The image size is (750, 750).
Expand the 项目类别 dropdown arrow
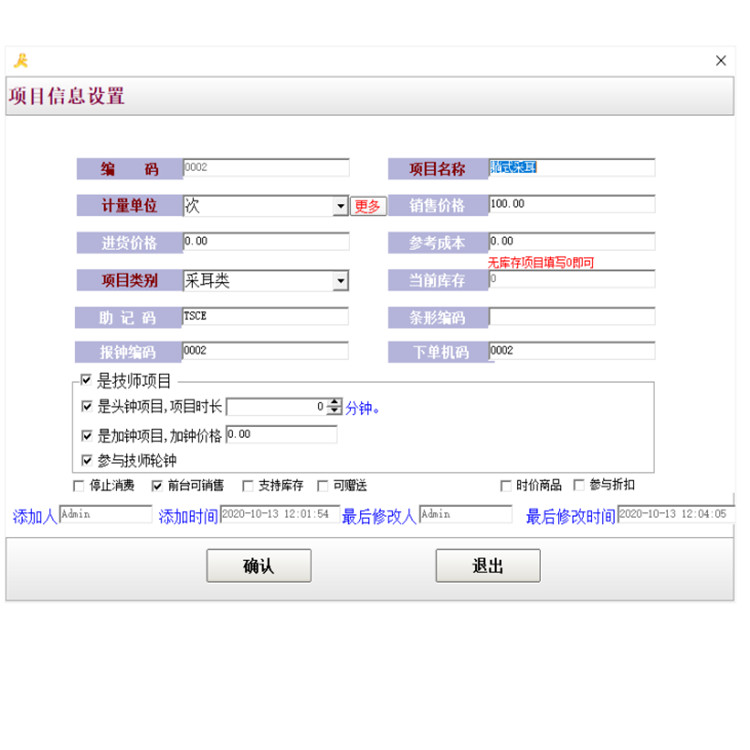[341, 281]
